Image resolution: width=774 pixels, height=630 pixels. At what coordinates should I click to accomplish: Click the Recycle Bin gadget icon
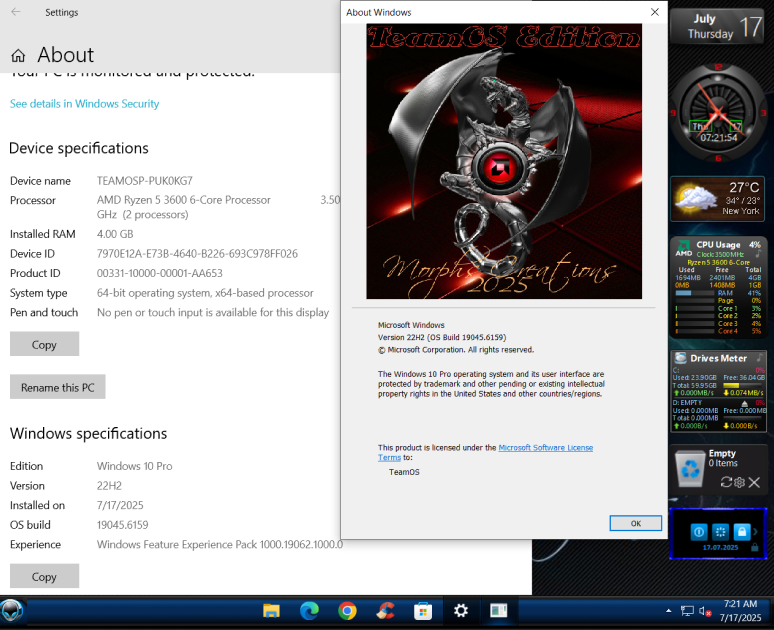[x=690, y=468]
